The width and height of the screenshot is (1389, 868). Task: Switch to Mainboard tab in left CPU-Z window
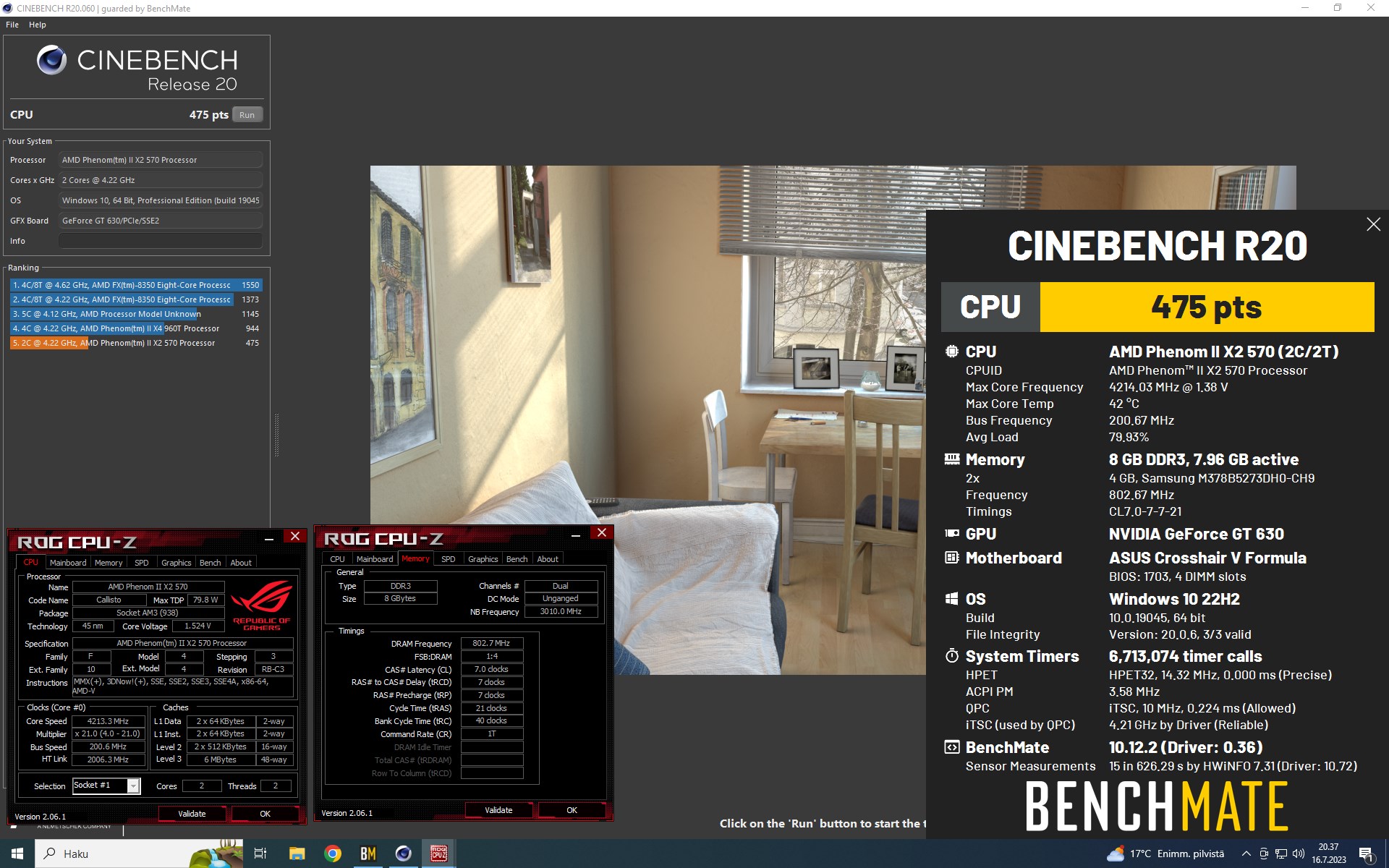67,563
